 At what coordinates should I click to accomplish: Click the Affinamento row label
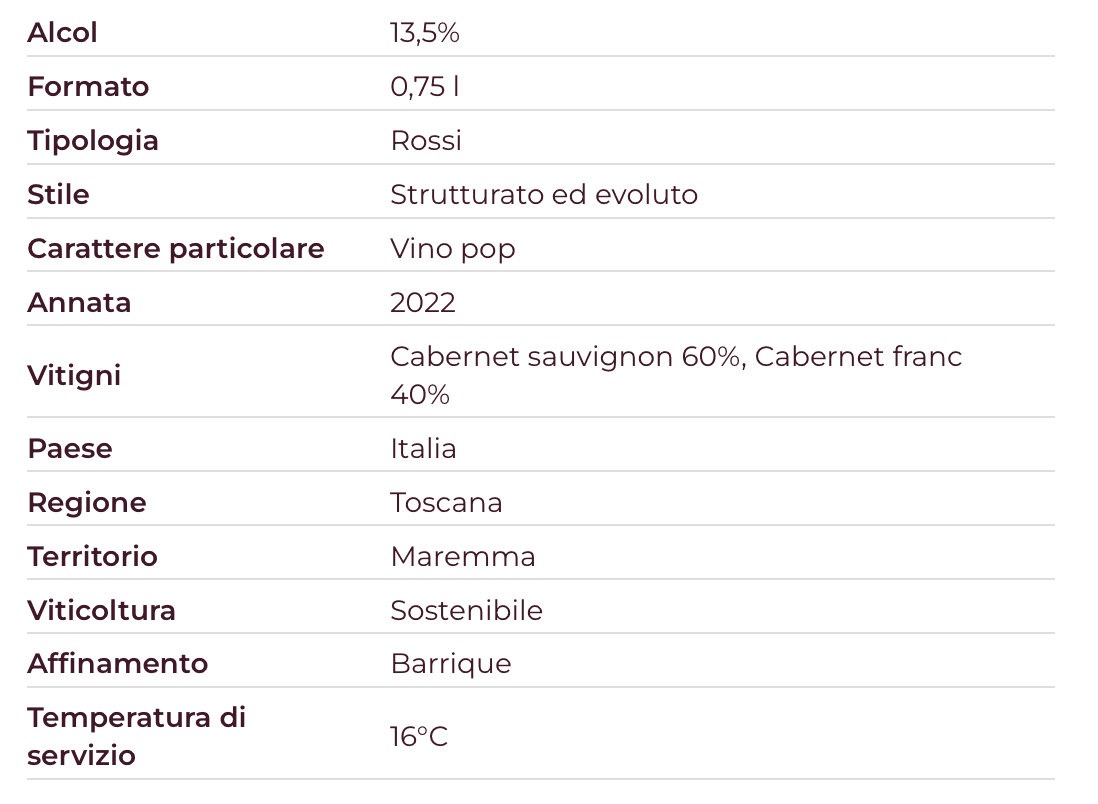117,664
